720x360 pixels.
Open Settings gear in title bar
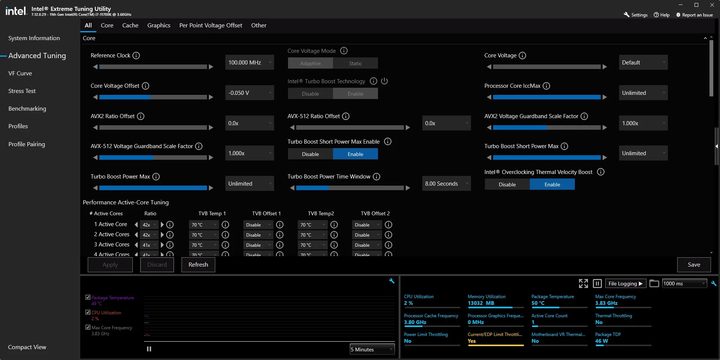pos(636,15)
